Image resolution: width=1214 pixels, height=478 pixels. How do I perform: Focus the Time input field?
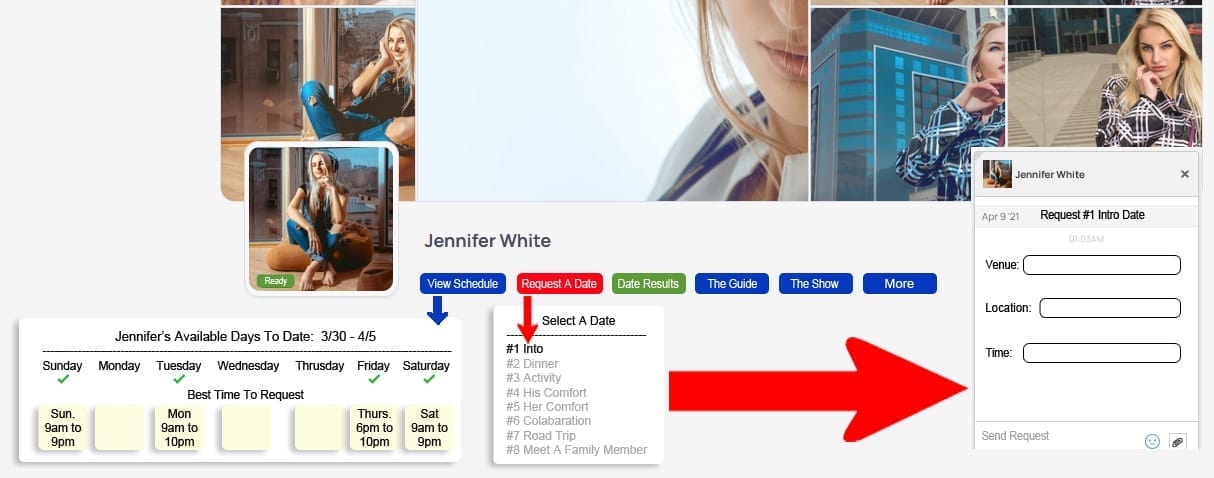[1102, 353]
